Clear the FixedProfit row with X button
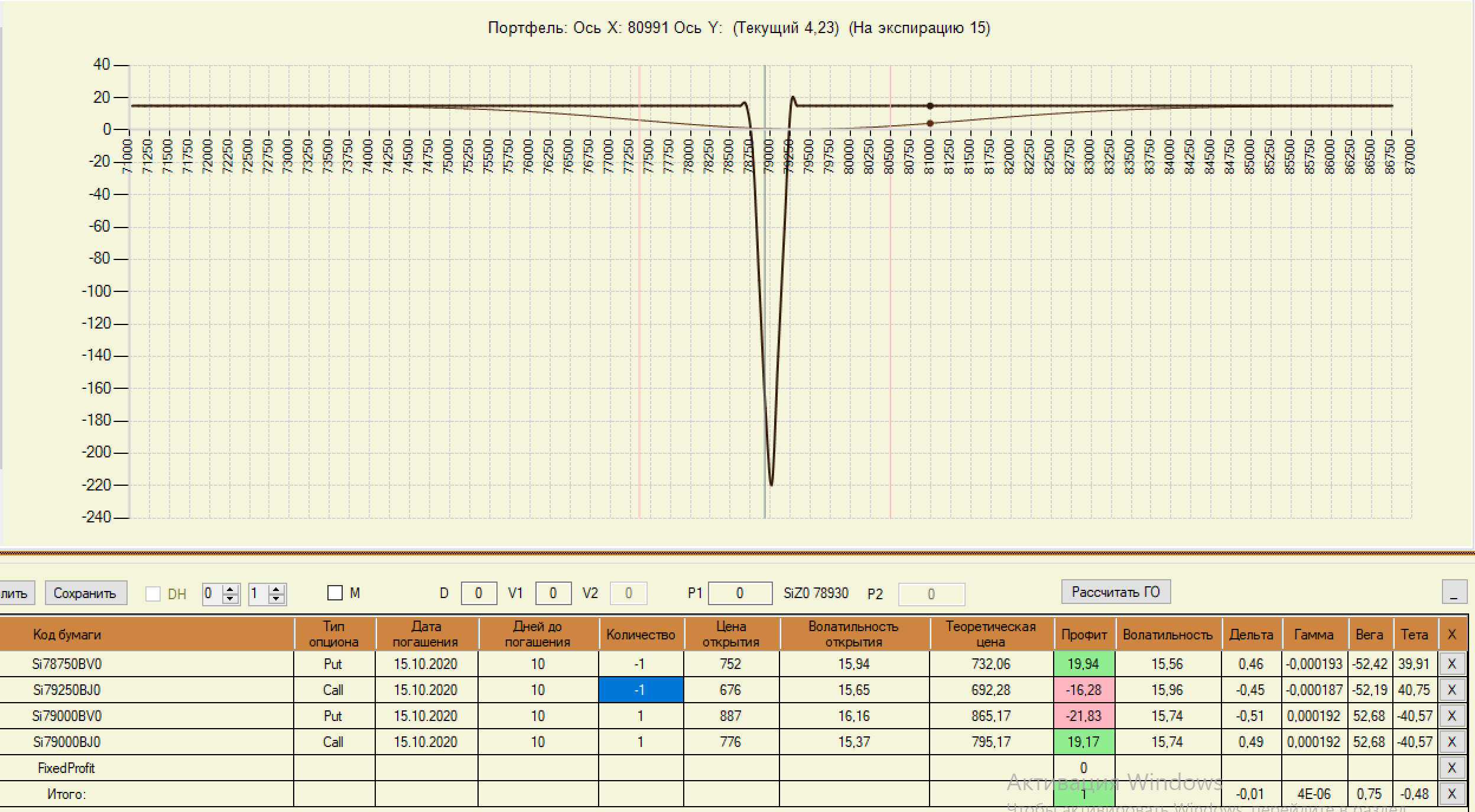1475x812 pixels. coord(1451,768)
